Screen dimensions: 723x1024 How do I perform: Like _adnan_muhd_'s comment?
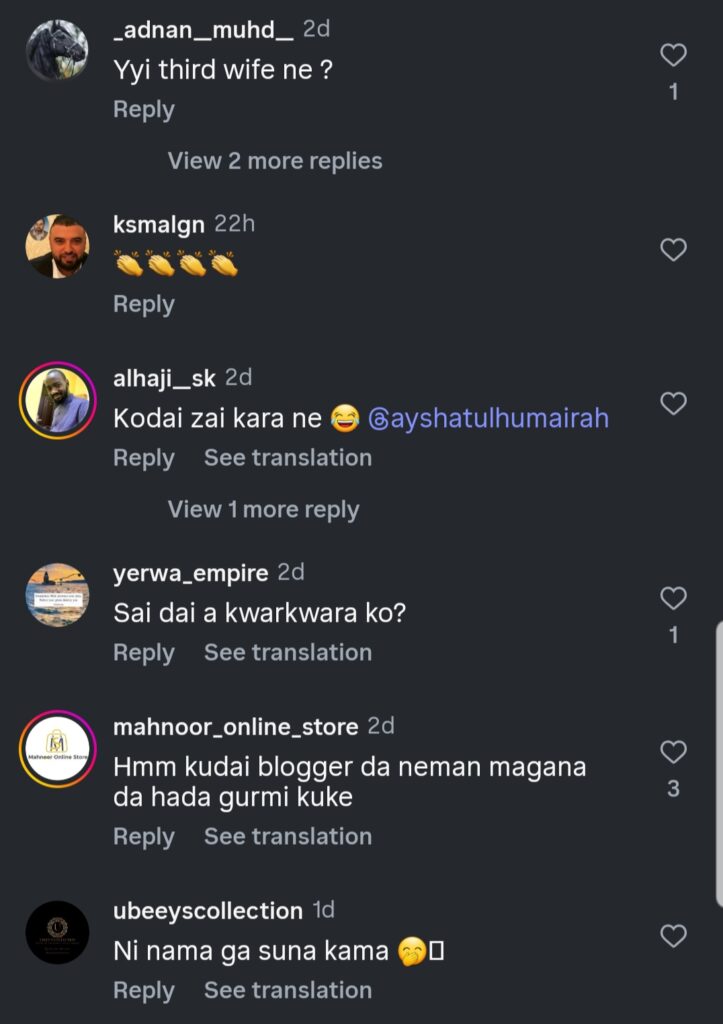tap(674, 55)
